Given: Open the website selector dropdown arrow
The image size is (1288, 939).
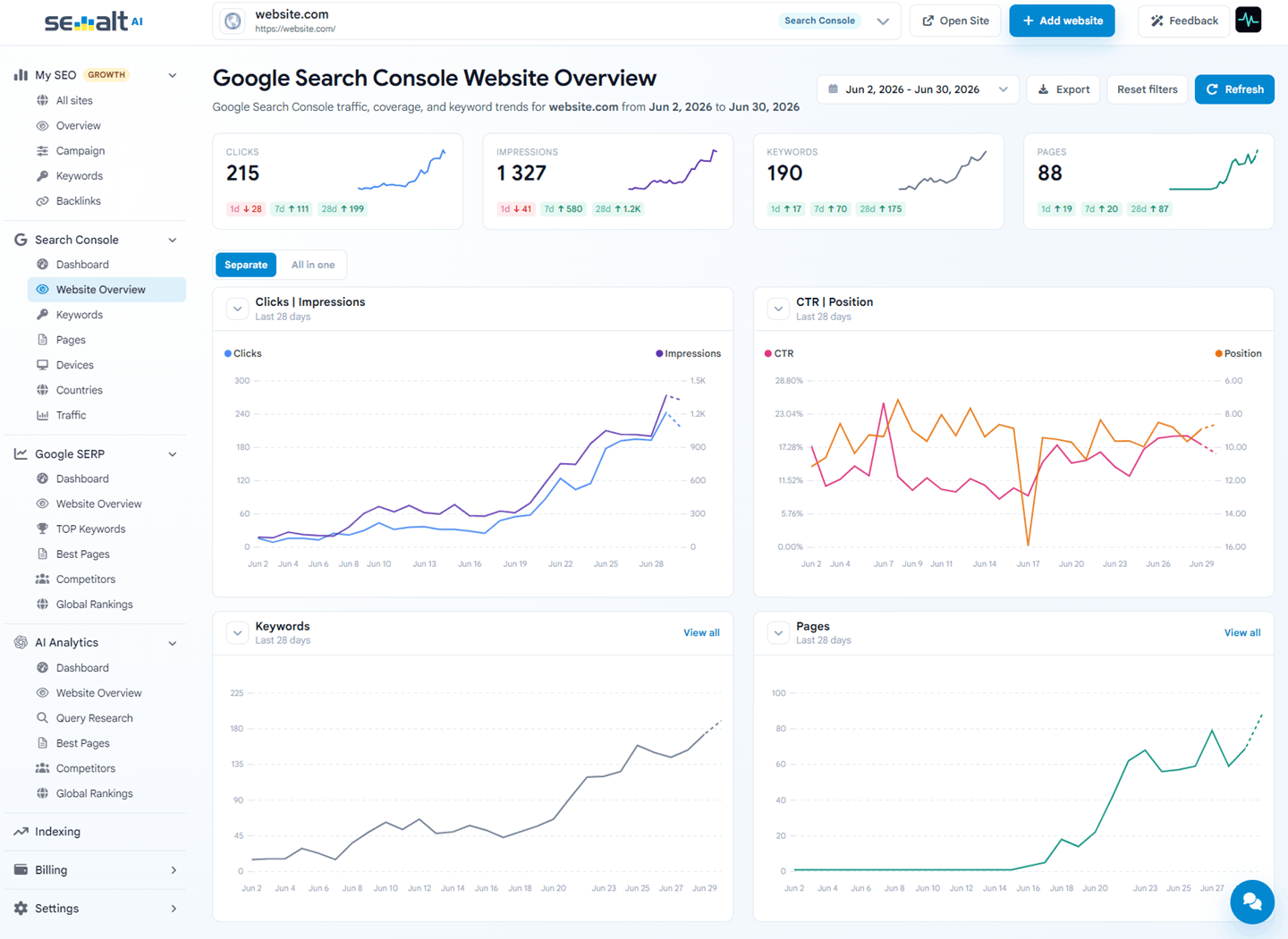Looking at the screenshot, I should click(x=883, y=21).
